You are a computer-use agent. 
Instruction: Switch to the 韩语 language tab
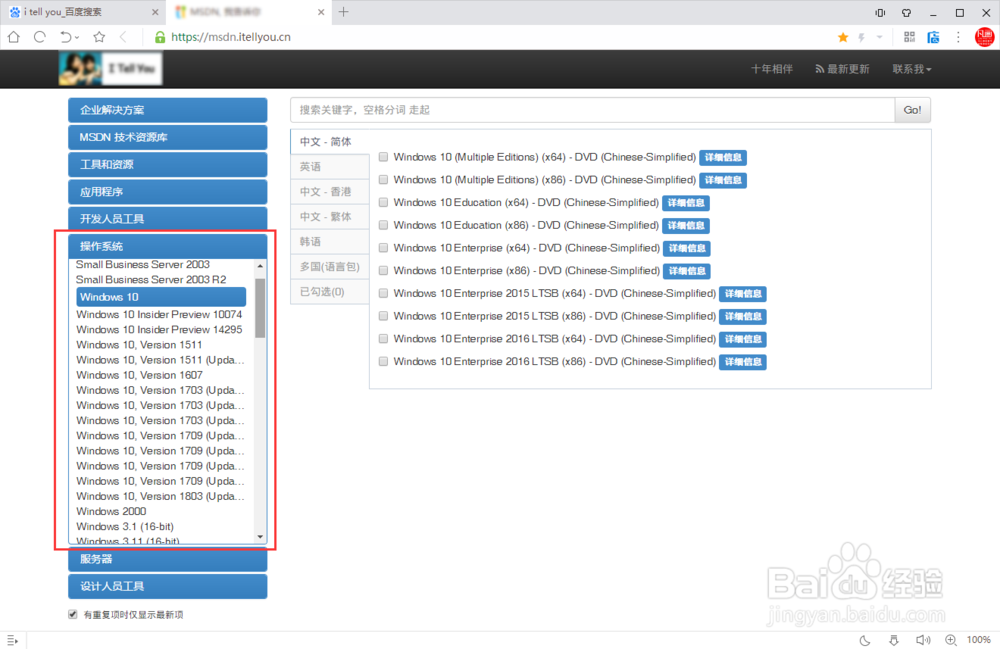(330, 242)
